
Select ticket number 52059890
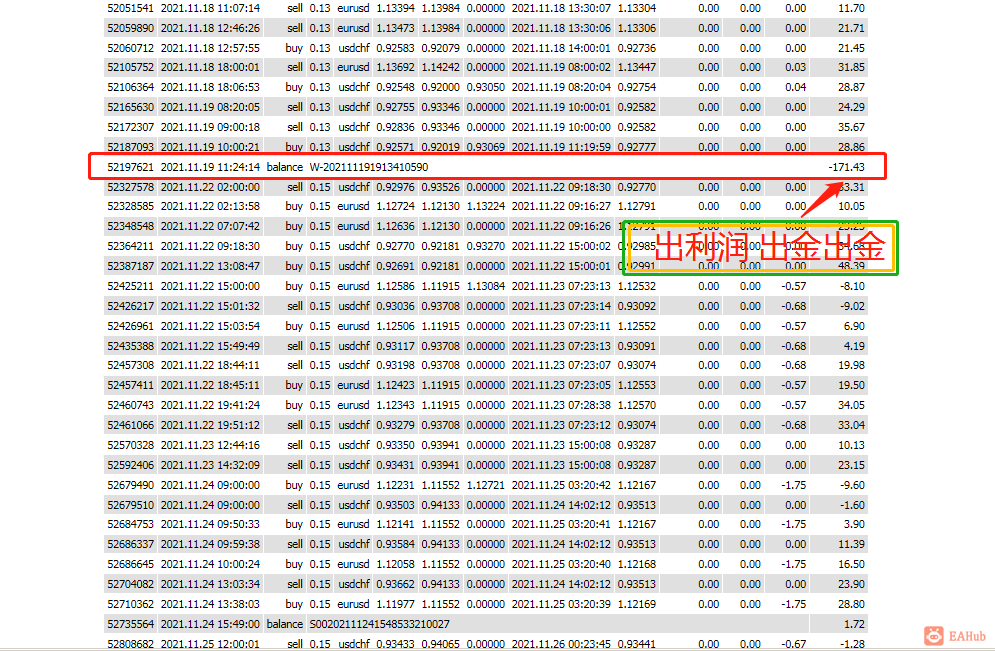click(x=130, y=28)
